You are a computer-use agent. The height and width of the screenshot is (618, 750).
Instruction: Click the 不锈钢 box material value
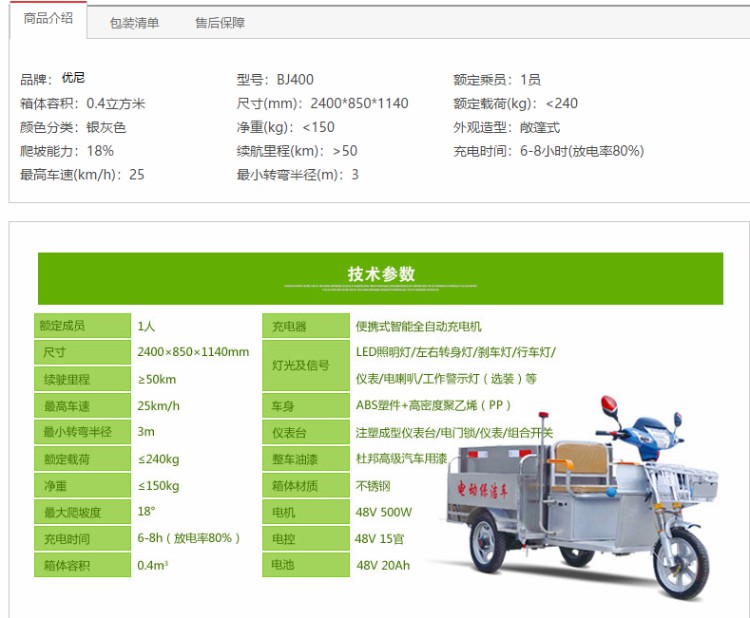coord(373,486)
